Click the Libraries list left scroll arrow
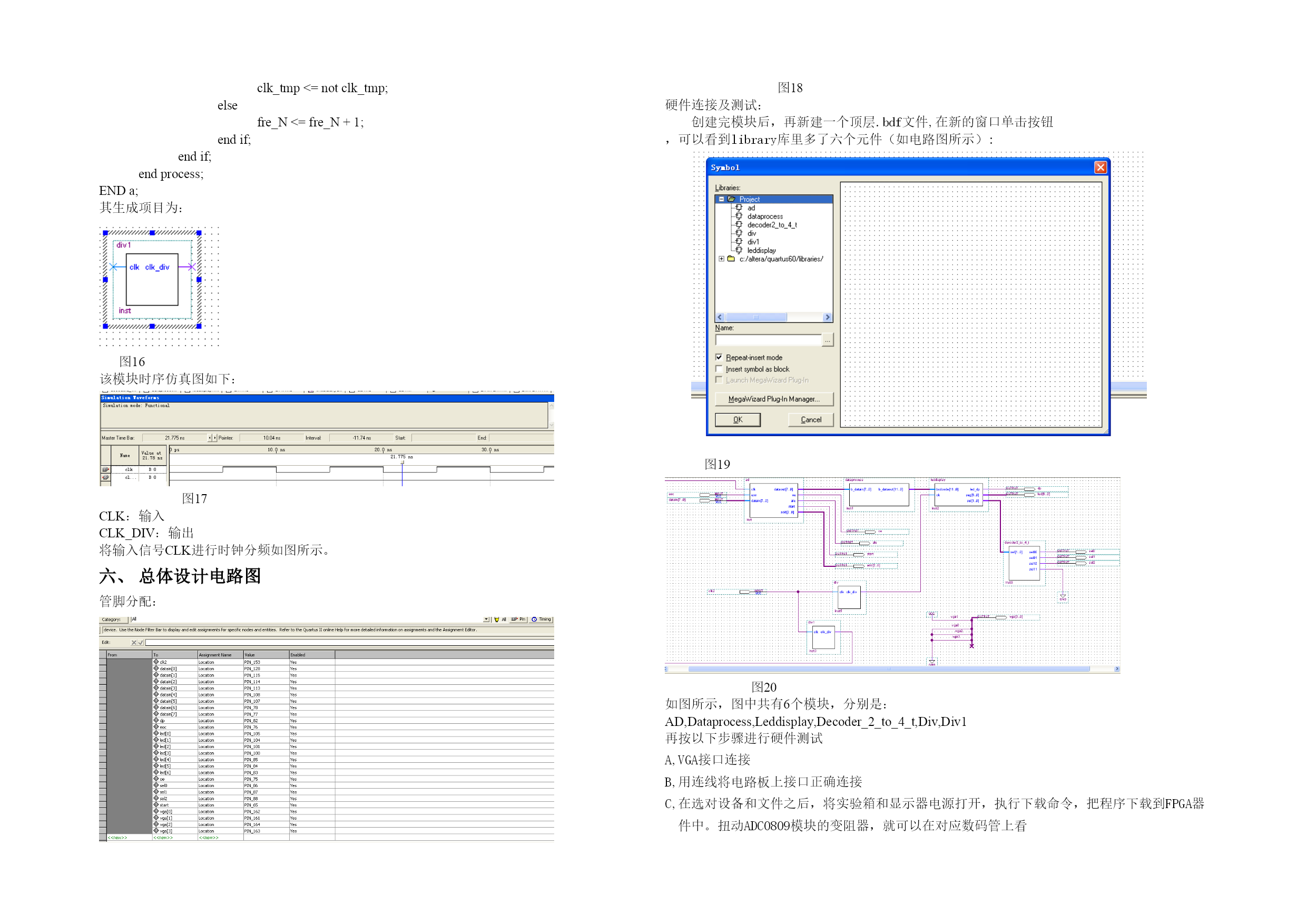 720,317
